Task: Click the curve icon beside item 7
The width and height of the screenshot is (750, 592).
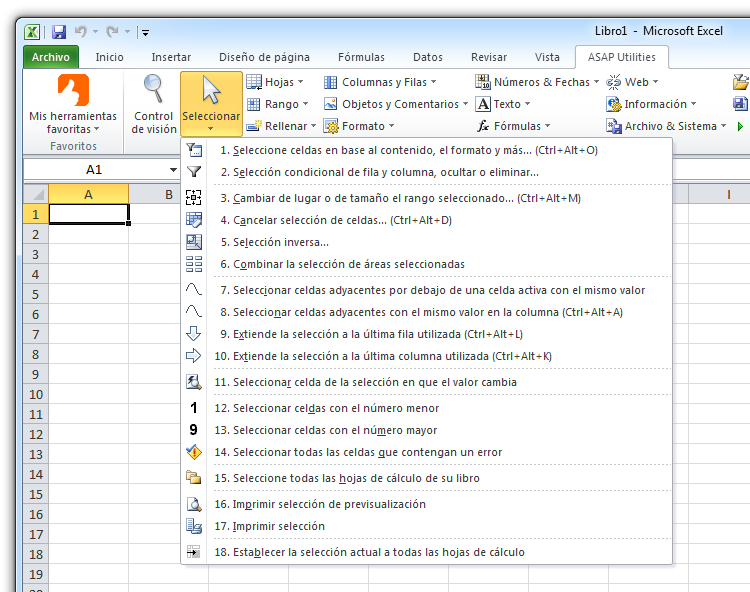Action: (x=194, y=290)
